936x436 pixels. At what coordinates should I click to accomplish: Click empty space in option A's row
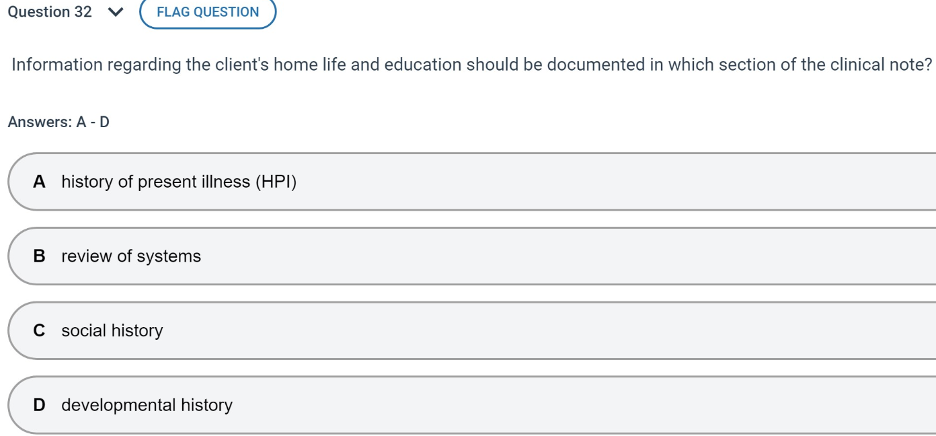click(x=600, y=182)
